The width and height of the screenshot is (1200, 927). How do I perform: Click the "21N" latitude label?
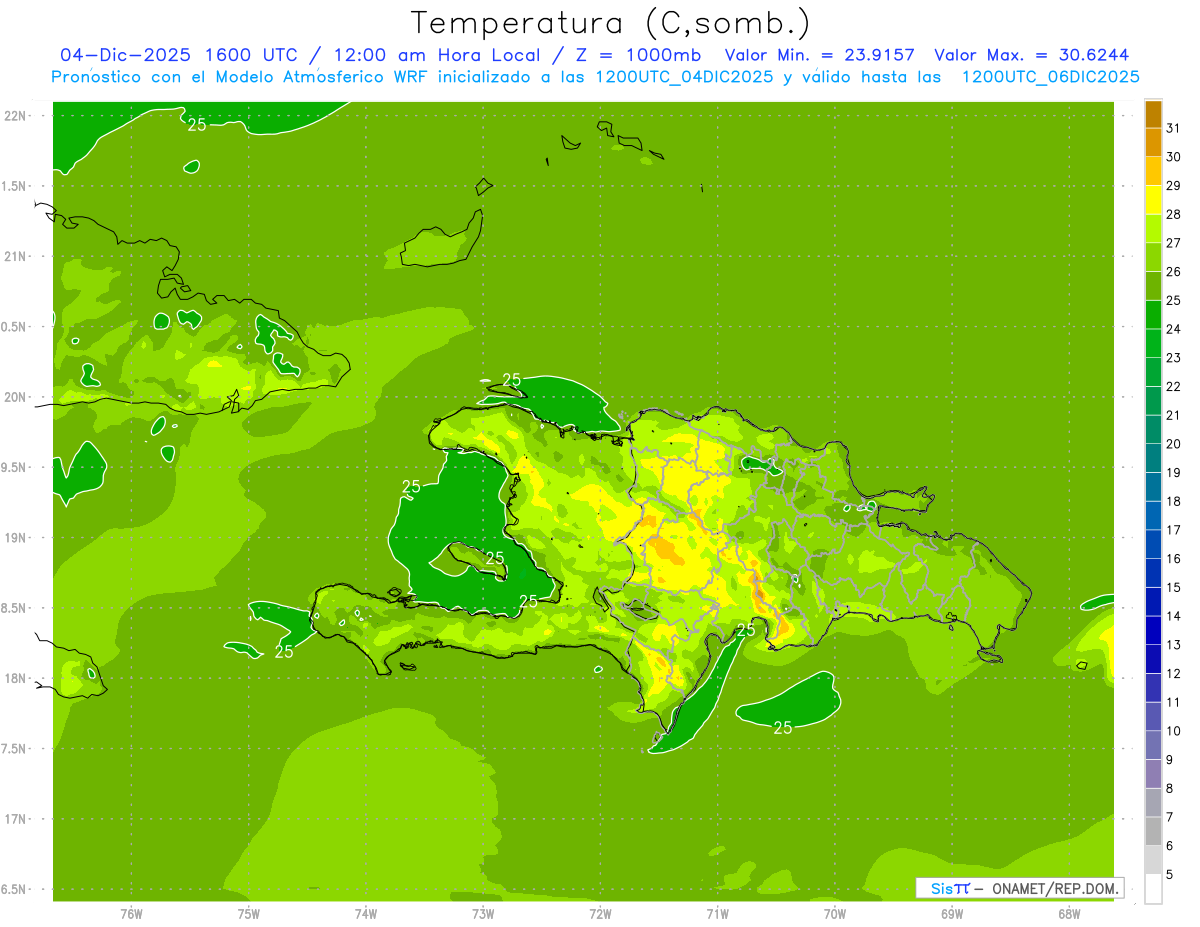pyautogui.click(x=16, y=256)
